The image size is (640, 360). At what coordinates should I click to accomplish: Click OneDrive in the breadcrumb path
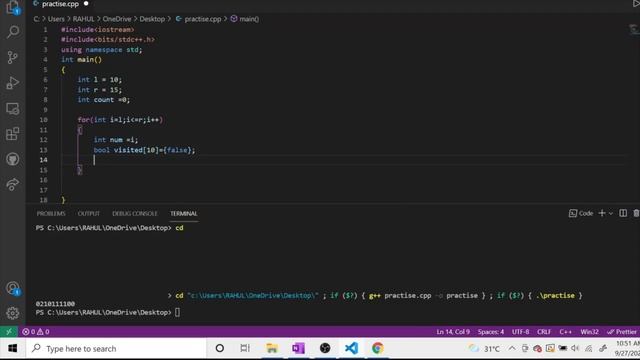point(117,19)
